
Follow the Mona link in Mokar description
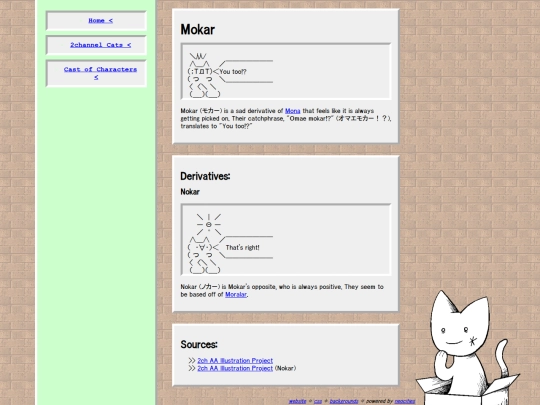pyautogui.click(x=292, y=111)
